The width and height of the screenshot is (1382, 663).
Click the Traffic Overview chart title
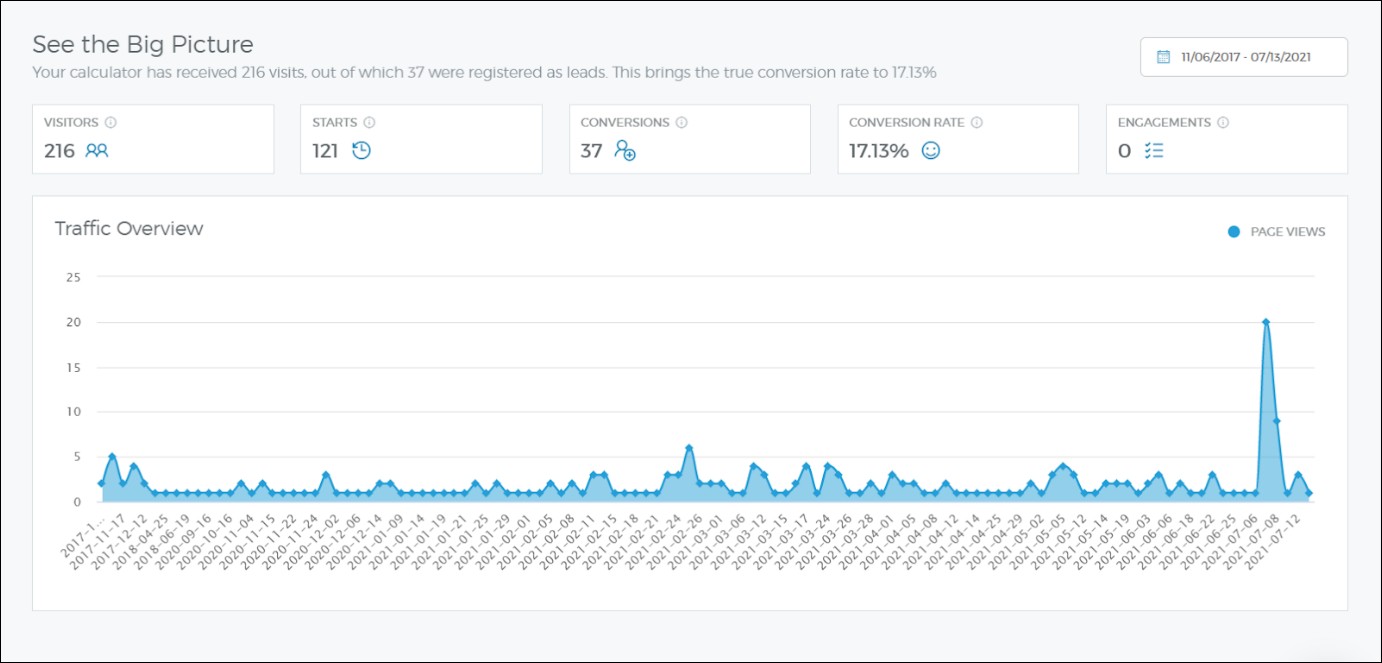[x=129, y=228]
